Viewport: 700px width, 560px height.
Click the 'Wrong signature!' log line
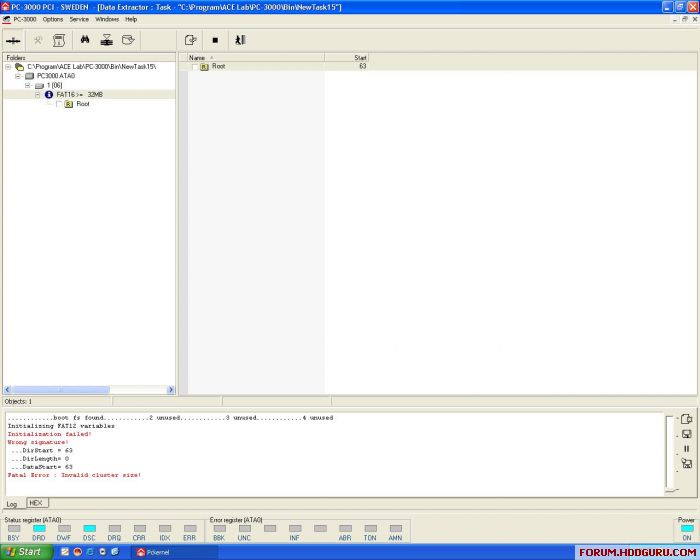pos(38,442)
